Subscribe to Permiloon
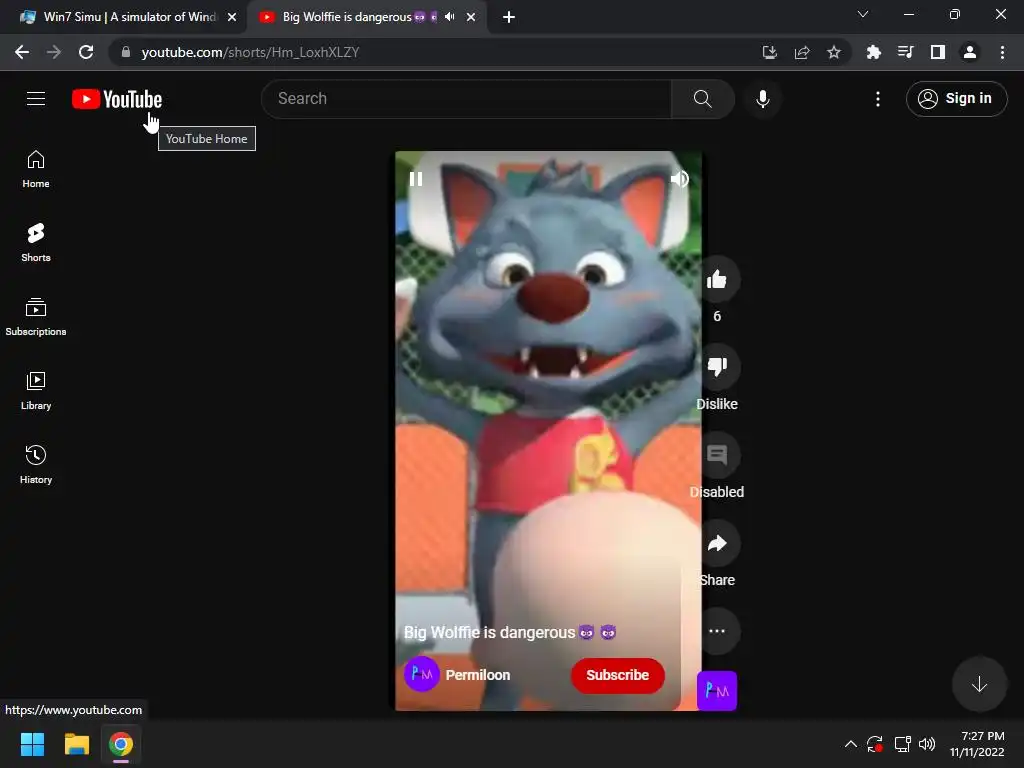The width and height of the screenshot is (1024, 768). [618, 675]
